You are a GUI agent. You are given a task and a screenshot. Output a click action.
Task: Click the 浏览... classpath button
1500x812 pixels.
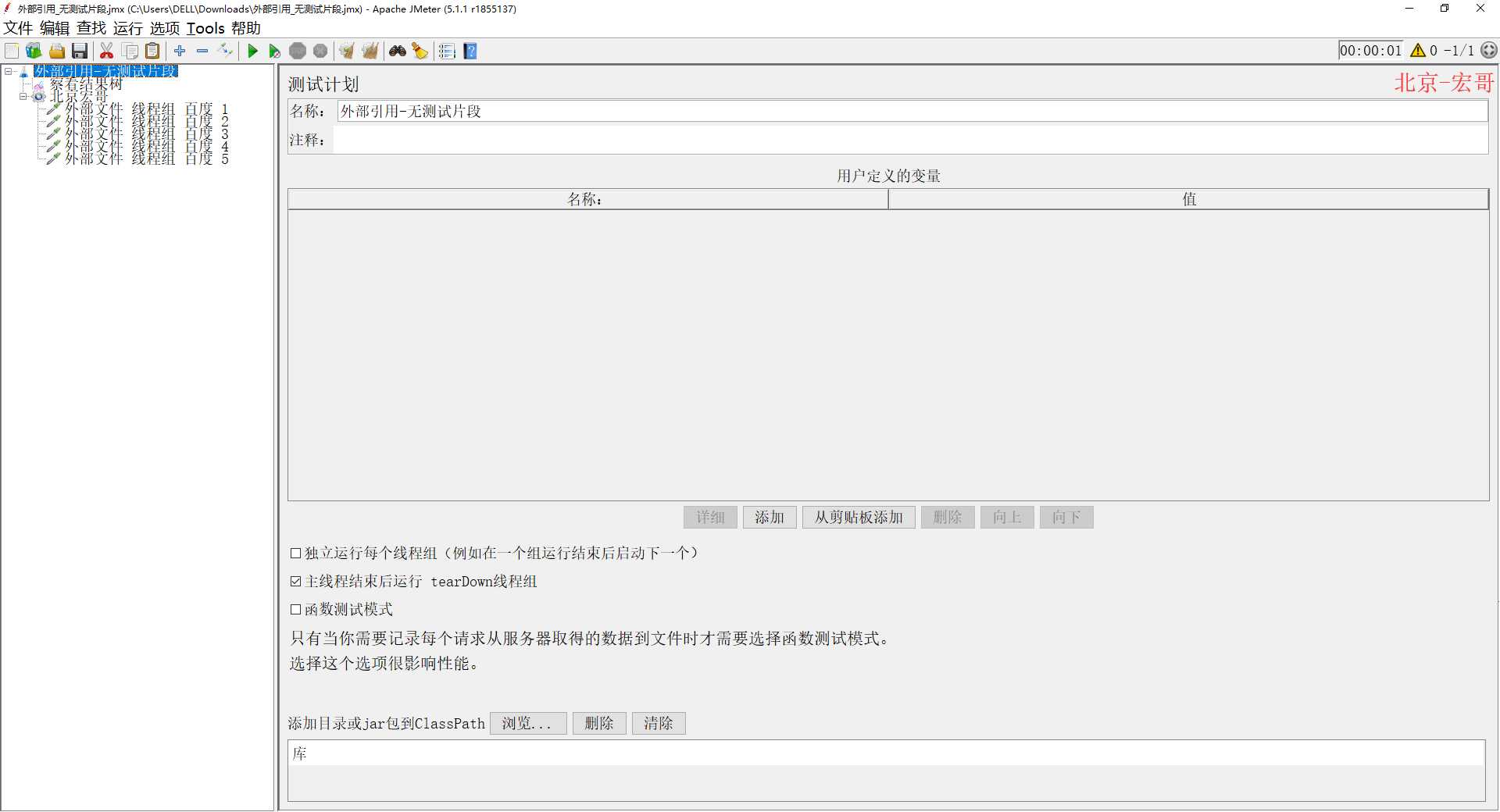(528, 723)
